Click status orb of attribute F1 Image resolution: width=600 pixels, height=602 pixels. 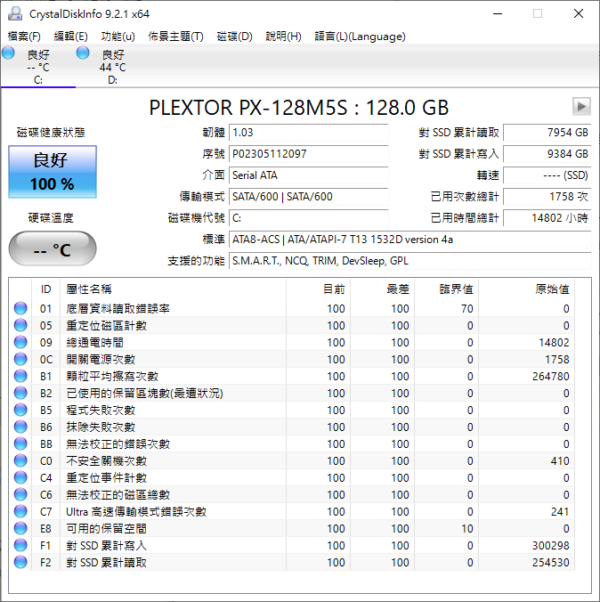click(x=20, y=545)
